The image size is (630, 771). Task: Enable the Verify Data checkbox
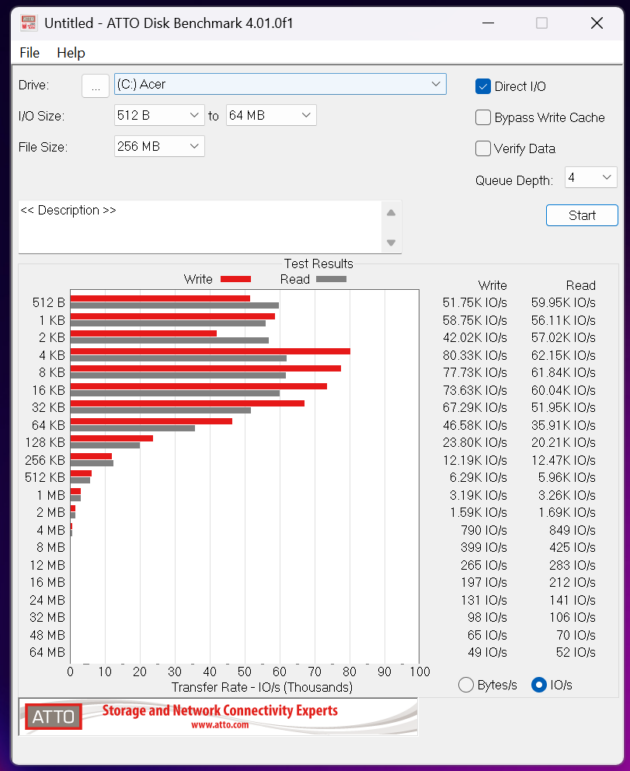click(x=483, y=148)
